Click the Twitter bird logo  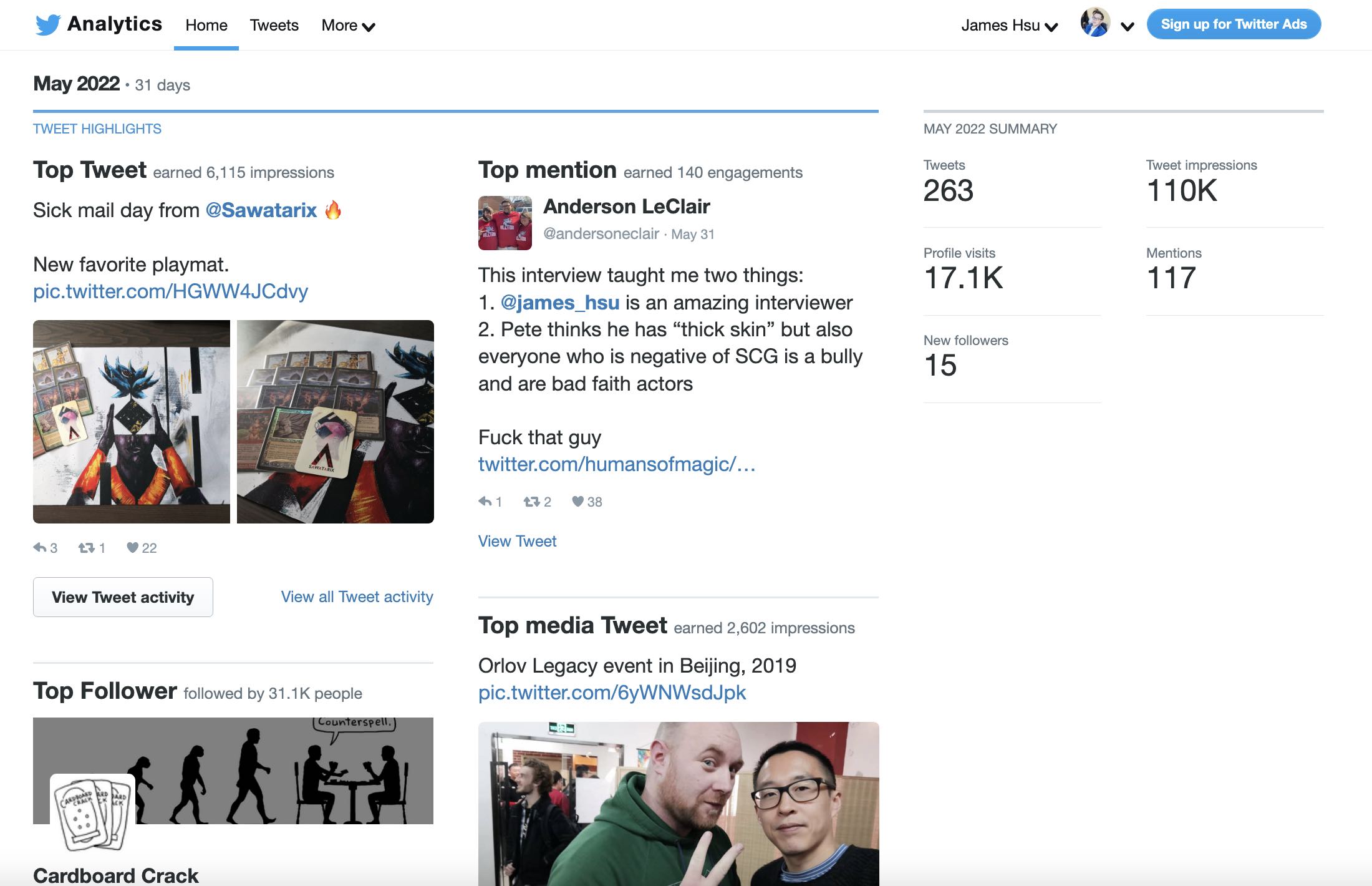[47, 25]
